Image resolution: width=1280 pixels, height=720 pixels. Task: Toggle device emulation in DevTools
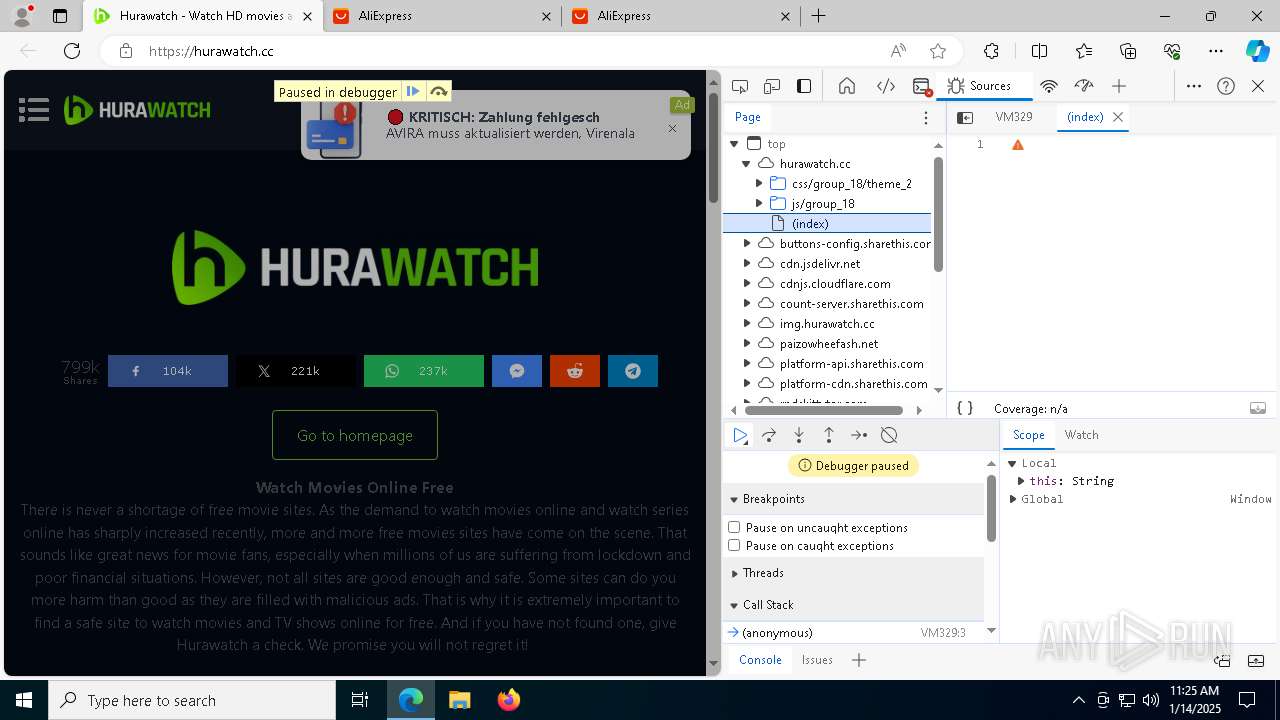[772, 86]
